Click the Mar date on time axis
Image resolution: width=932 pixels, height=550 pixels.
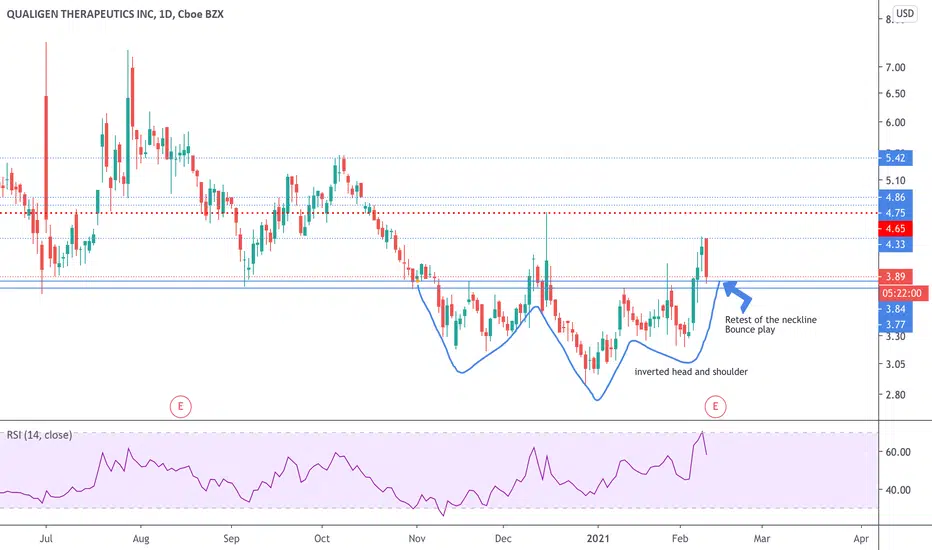pos(761,539)
